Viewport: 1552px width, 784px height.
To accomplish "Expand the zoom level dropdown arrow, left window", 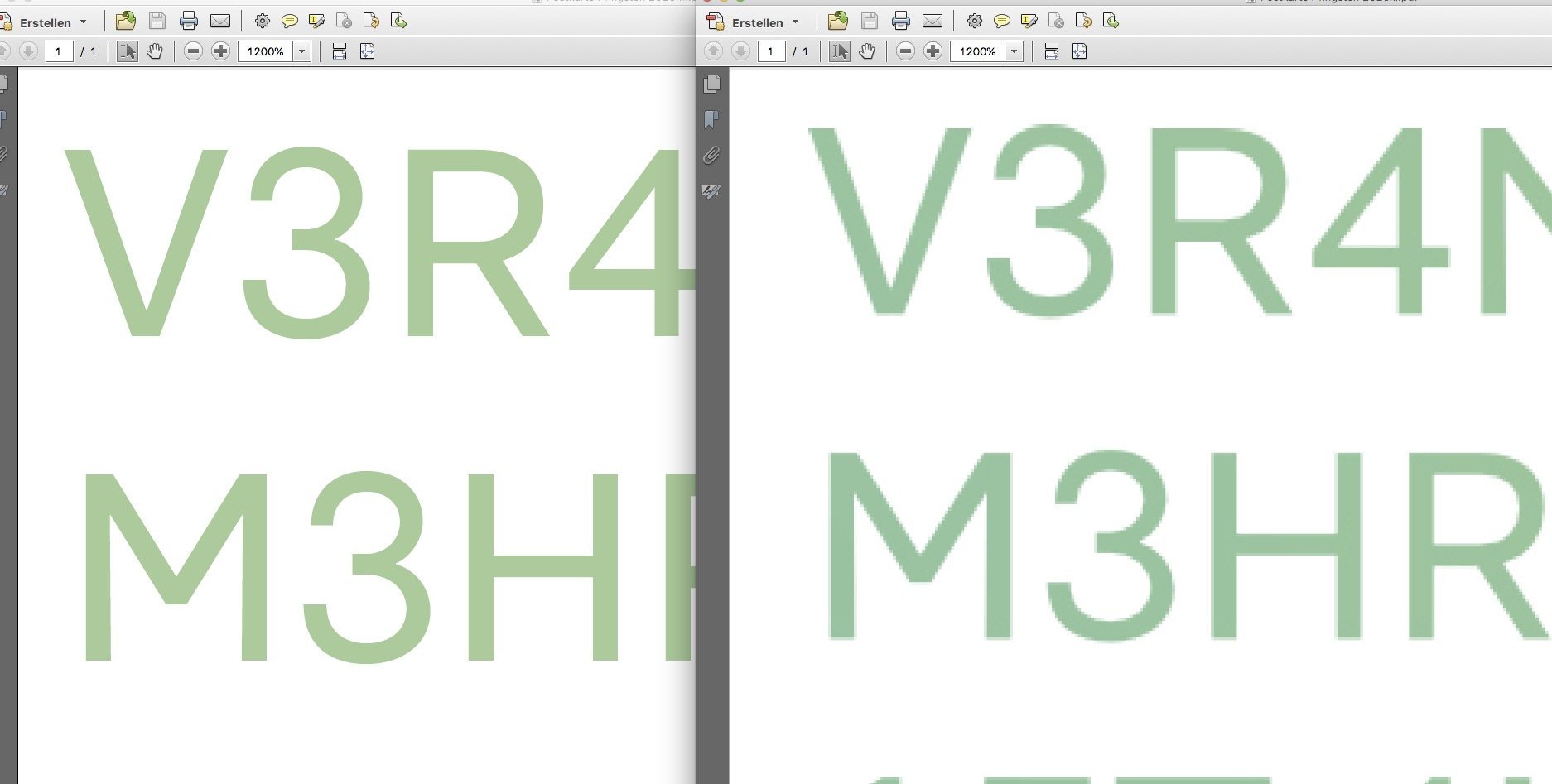I will (x=302, y=51).
